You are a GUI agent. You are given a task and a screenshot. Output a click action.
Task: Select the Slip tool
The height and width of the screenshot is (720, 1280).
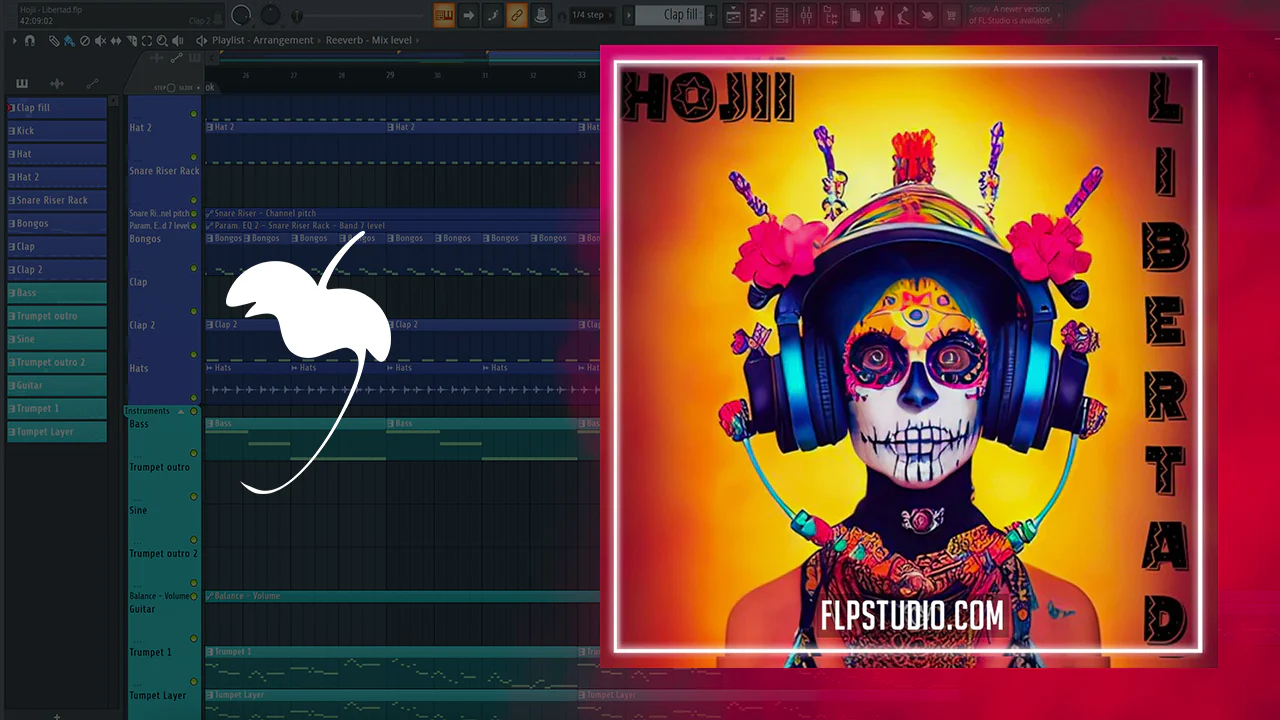[116, 41]
